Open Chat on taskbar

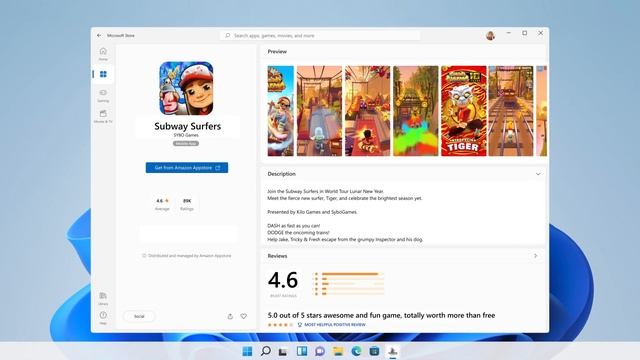click(x=320, y=351)
